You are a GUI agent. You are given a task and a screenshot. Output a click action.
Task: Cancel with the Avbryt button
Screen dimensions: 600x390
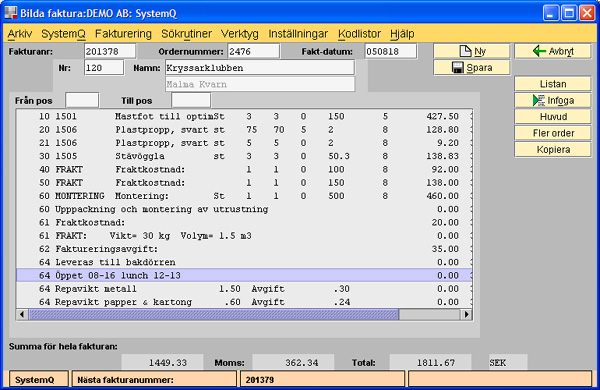(x=553, y=51)
